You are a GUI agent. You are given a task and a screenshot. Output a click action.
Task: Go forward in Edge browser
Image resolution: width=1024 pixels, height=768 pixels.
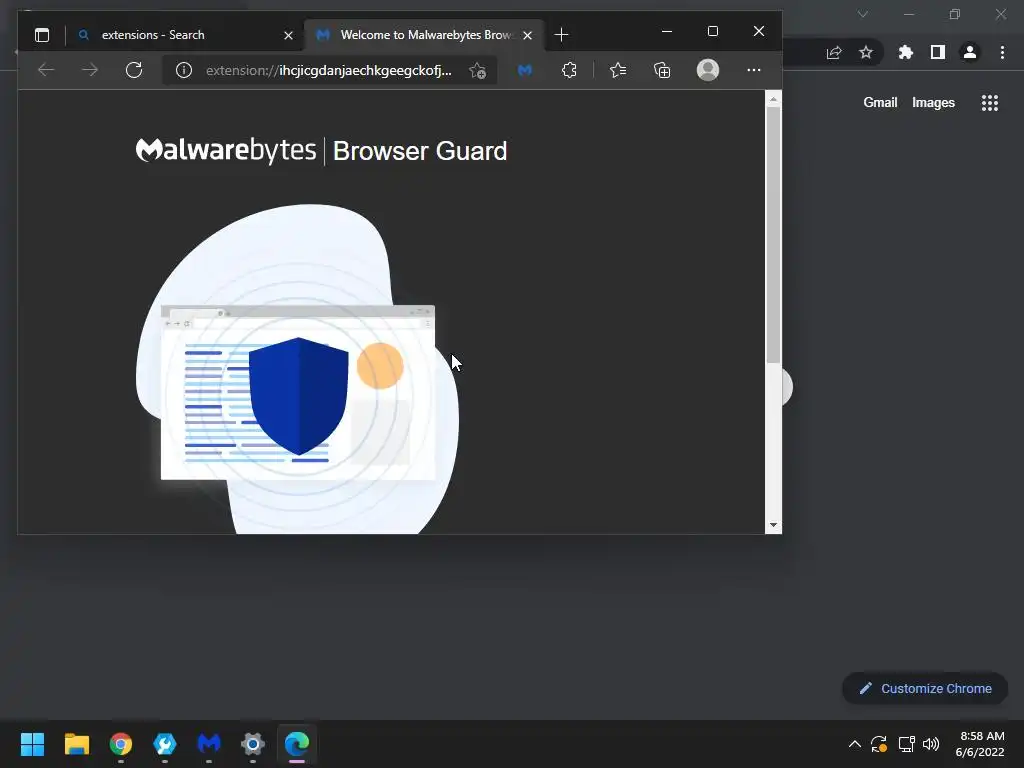90,70
